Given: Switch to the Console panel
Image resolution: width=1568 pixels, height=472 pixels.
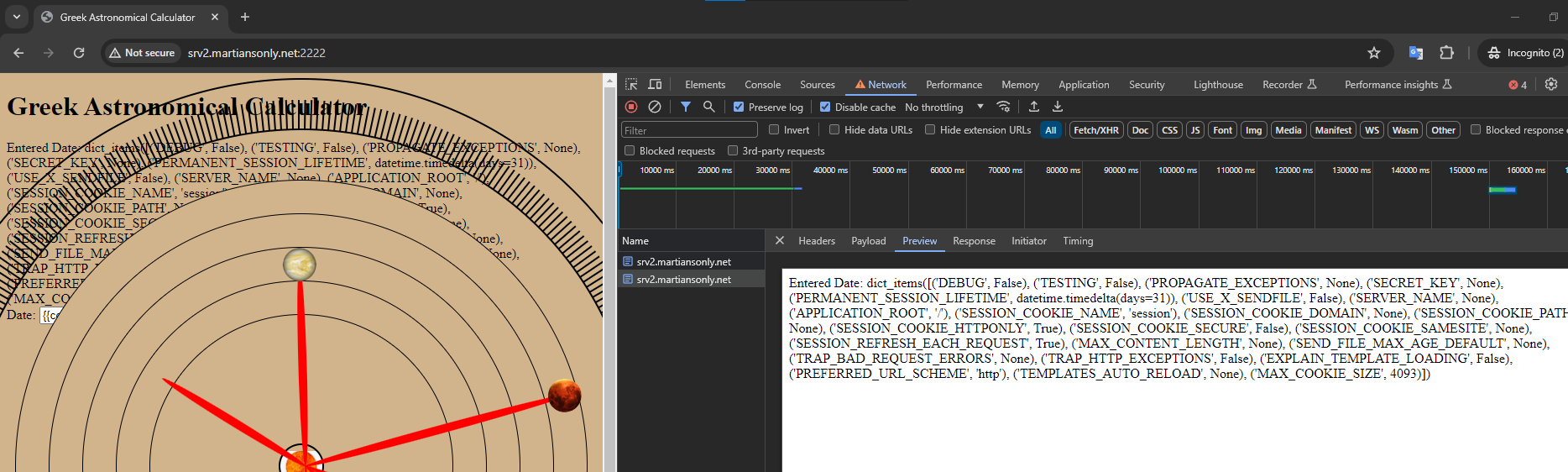Looking at the screenshot, I should [x=762, y=85].
